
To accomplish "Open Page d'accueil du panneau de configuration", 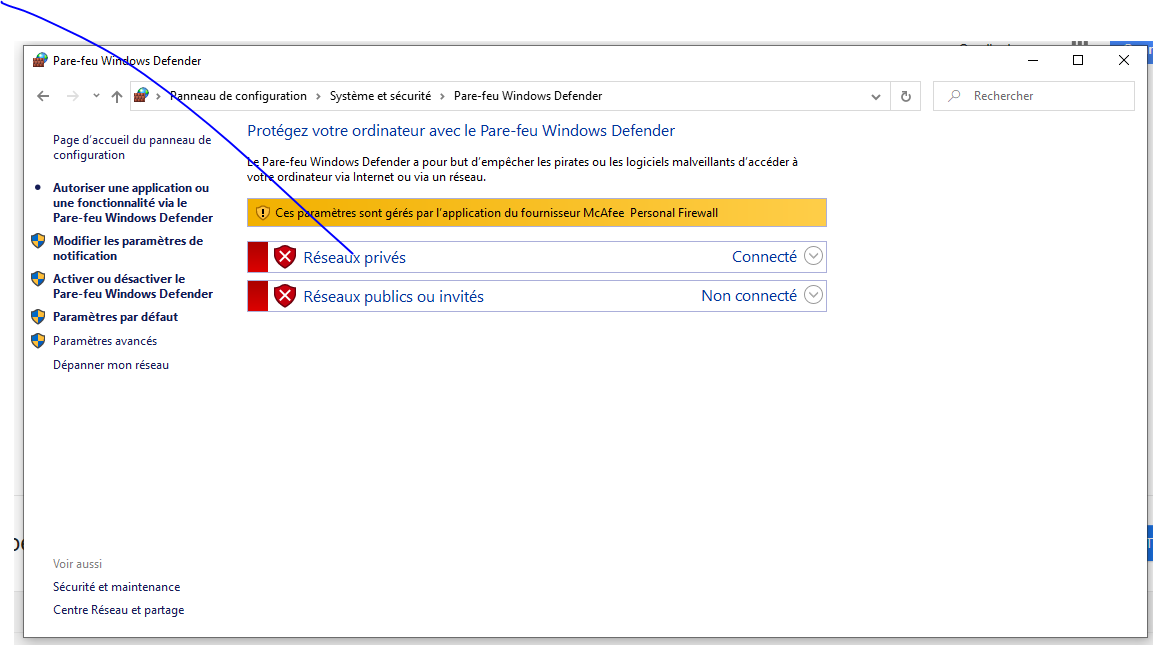I will [x=132, y=147].
